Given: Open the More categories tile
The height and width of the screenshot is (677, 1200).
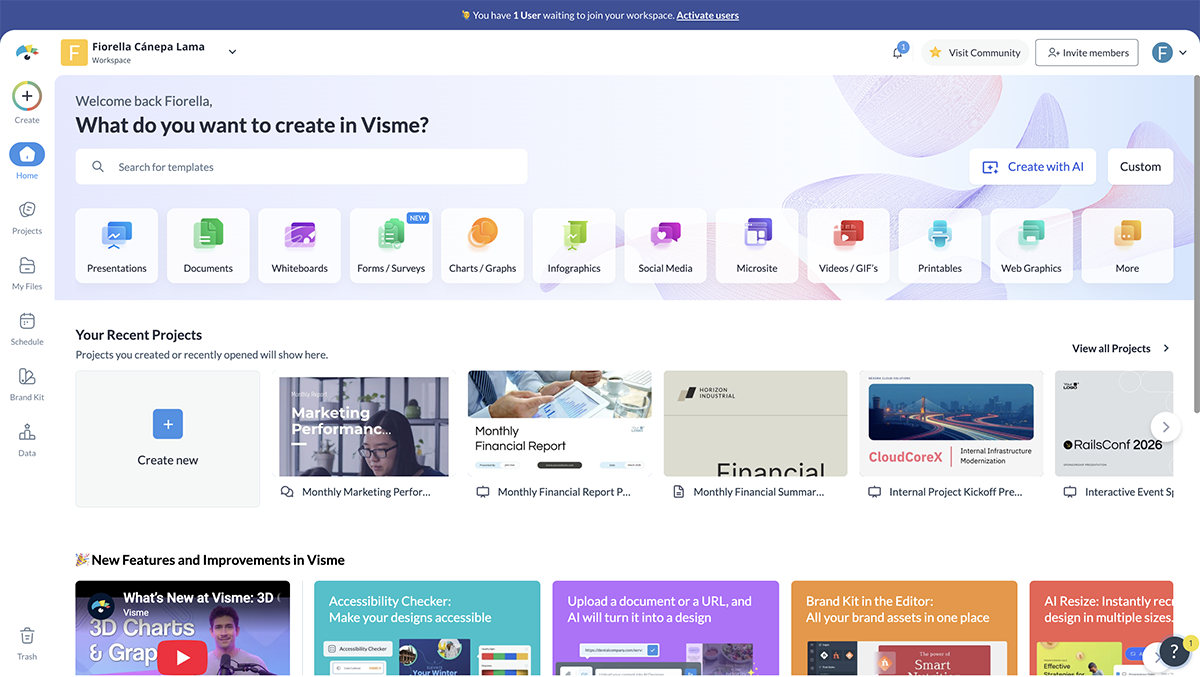Looking at the screenshot, I should [1127, 245].
